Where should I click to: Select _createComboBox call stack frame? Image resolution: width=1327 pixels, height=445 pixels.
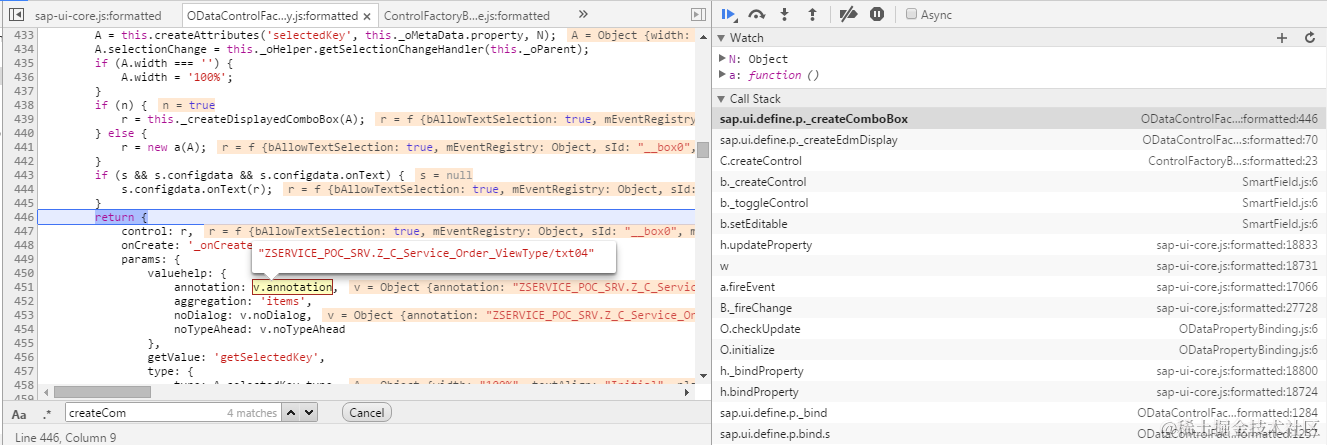coord(1017,119)
